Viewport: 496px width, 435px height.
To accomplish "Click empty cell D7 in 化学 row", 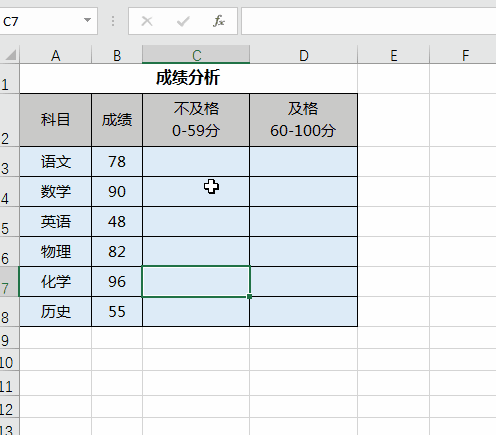I will tap(303, 282).
